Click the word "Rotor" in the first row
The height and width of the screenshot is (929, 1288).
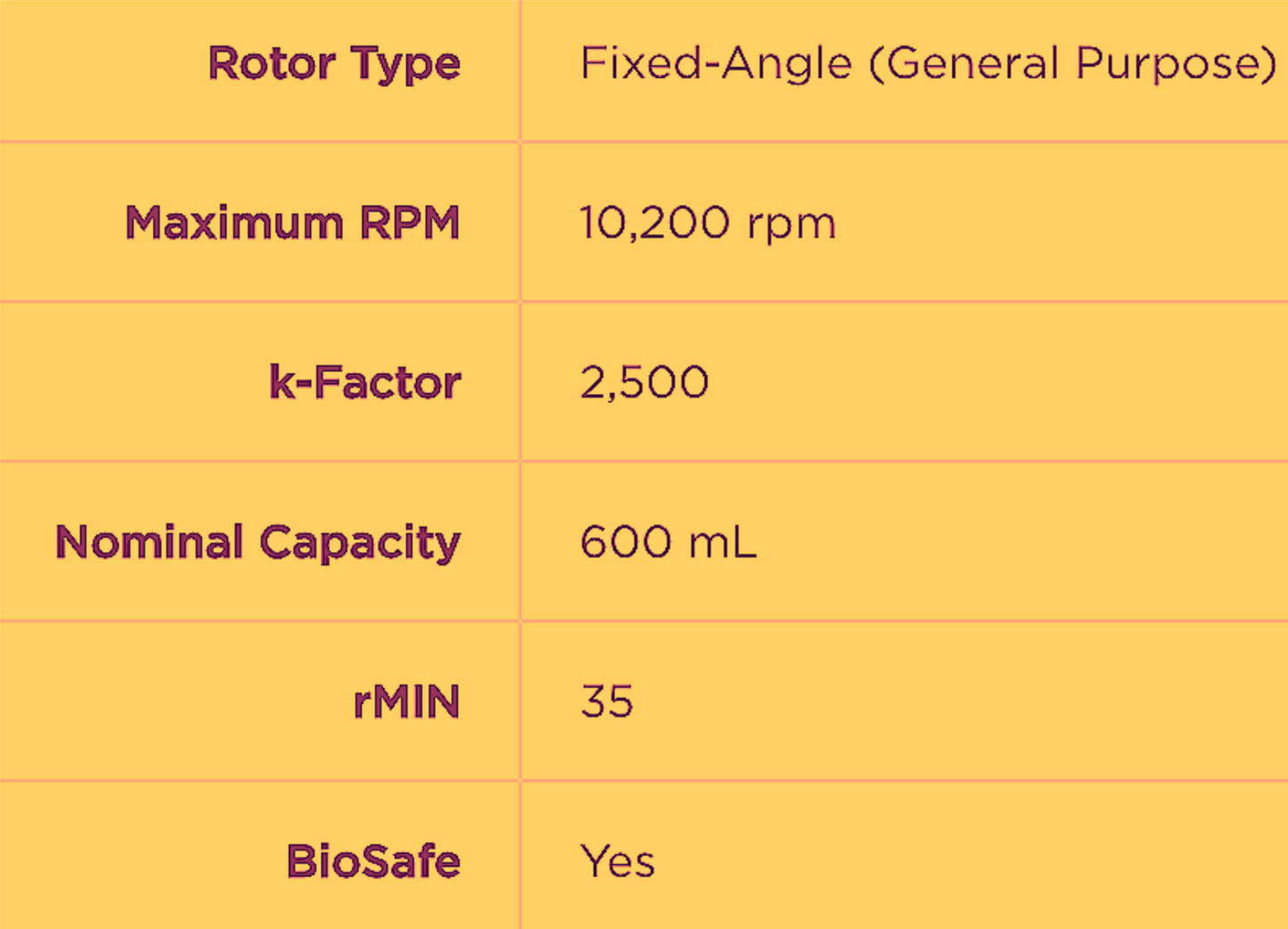[x=272, y=64]
